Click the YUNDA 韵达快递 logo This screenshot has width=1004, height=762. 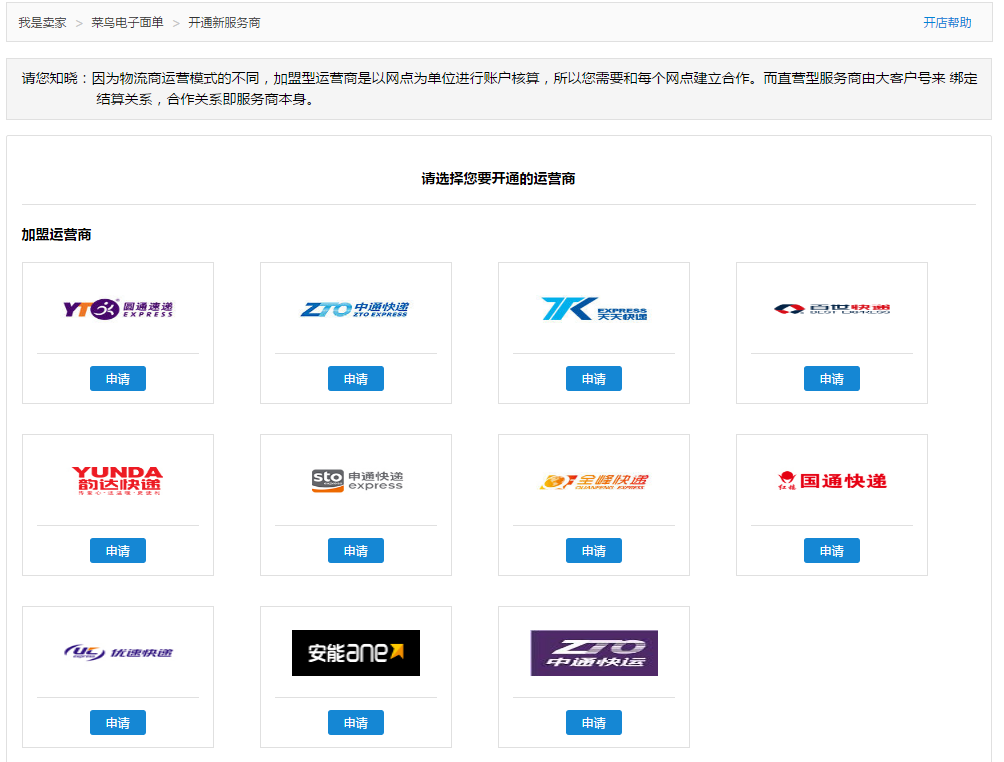pos(118,481)
